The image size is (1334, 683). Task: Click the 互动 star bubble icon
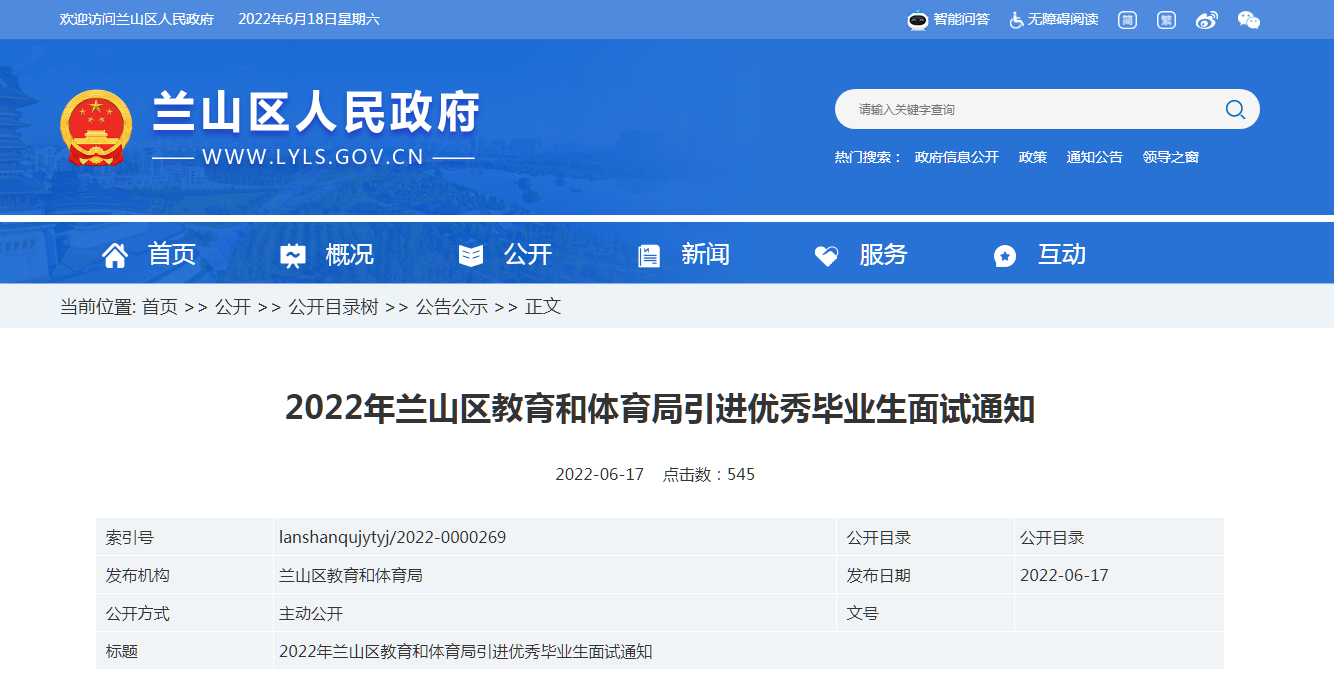tap(1004, 256)
